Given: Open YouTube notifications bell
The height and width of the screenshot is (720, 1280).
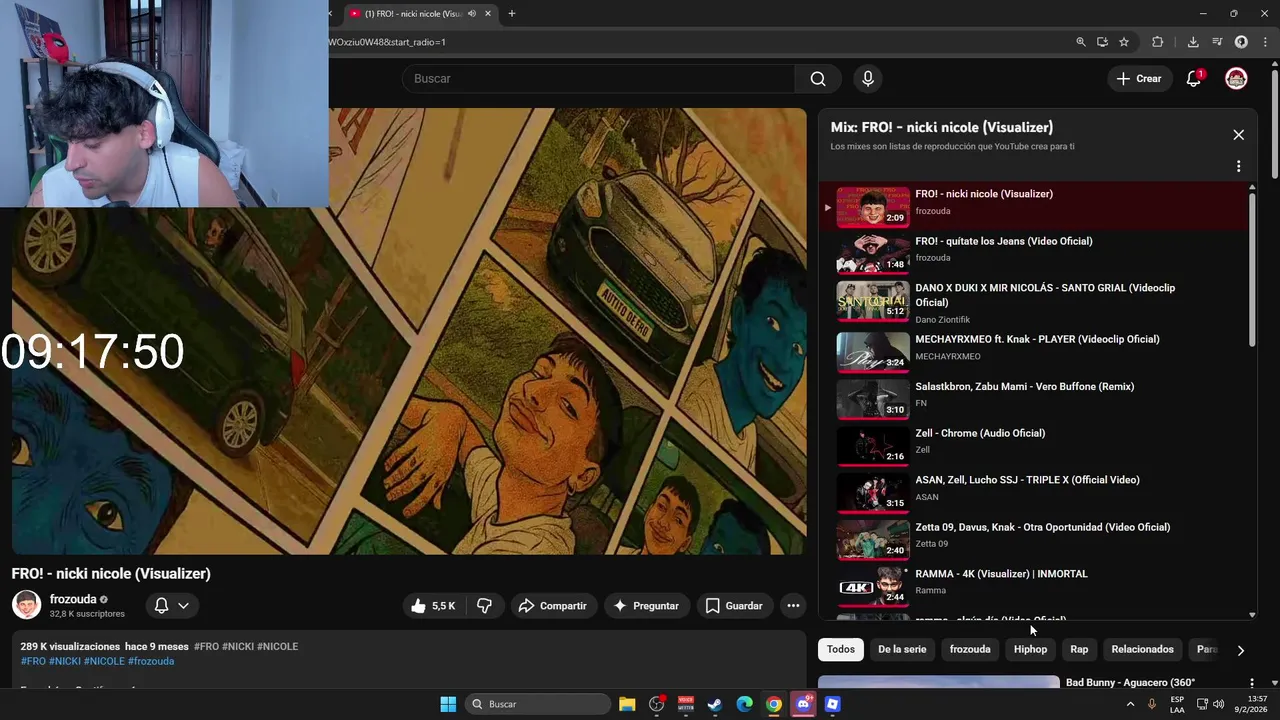Looking at the screenshot, I should pos(1194,79).
